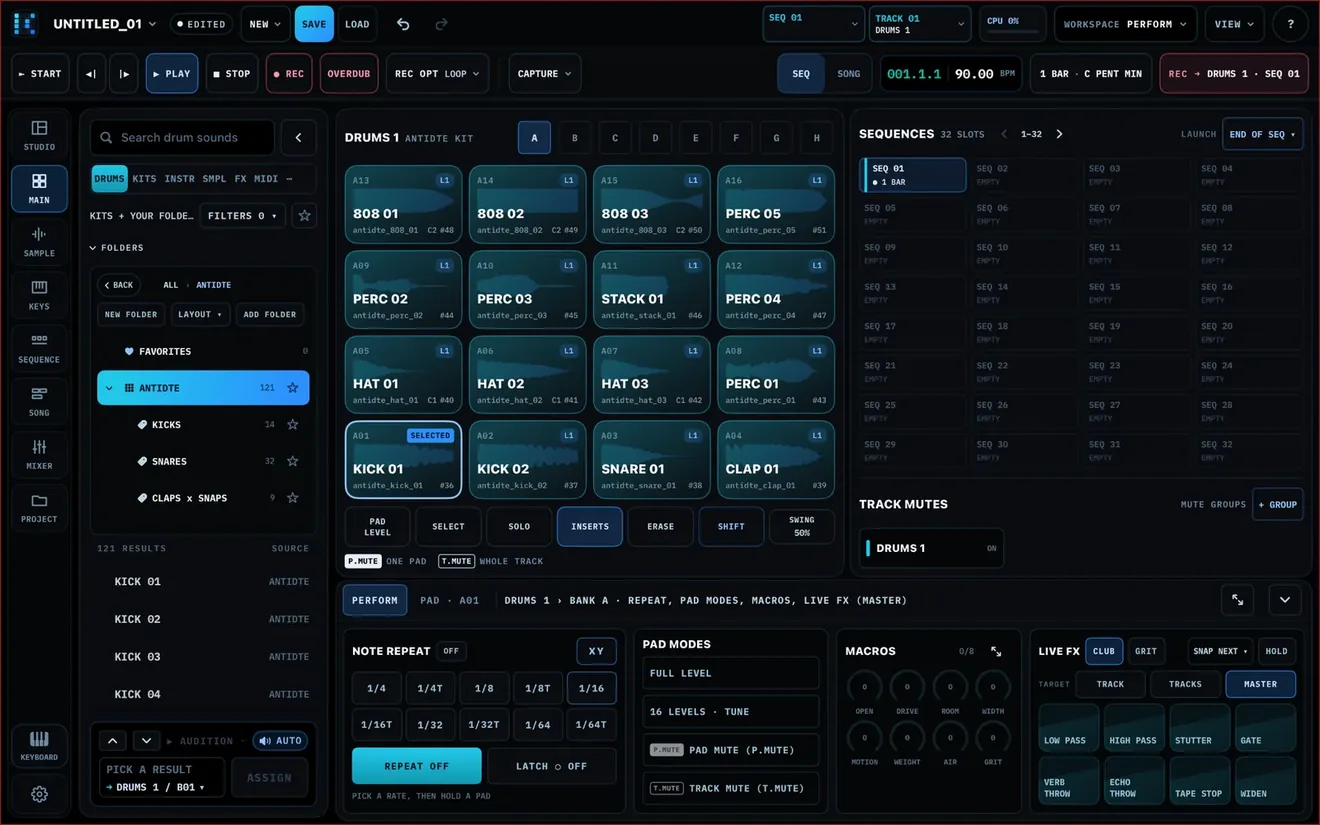
Task: Toggle the Overdub button
Action: point(349,74)
